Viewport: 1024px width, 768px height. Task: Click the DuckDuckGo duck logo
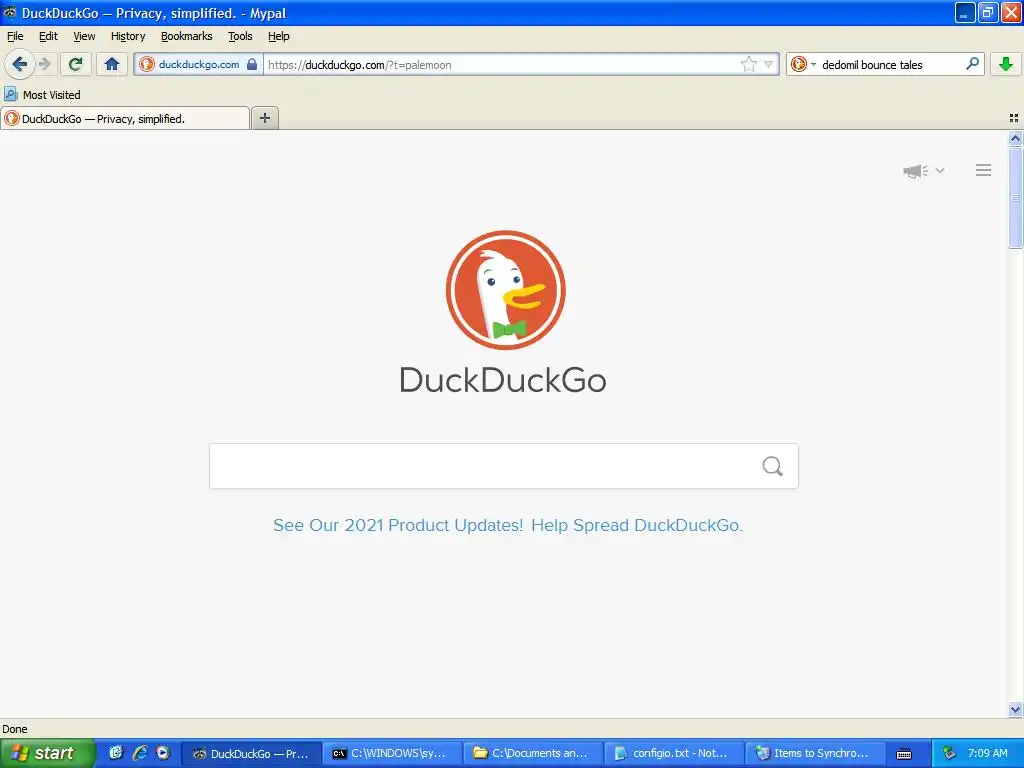click(505, 290)
